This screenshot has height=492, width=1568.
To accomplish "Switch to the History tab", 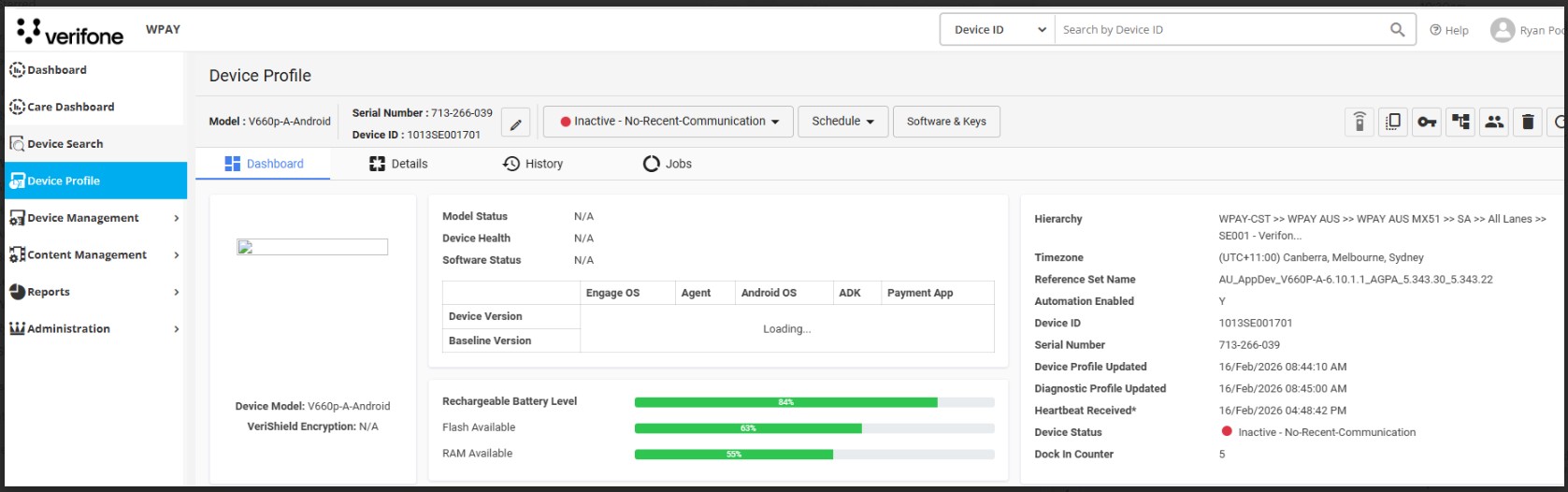I will pyautogui.click(x=533, y=164).
